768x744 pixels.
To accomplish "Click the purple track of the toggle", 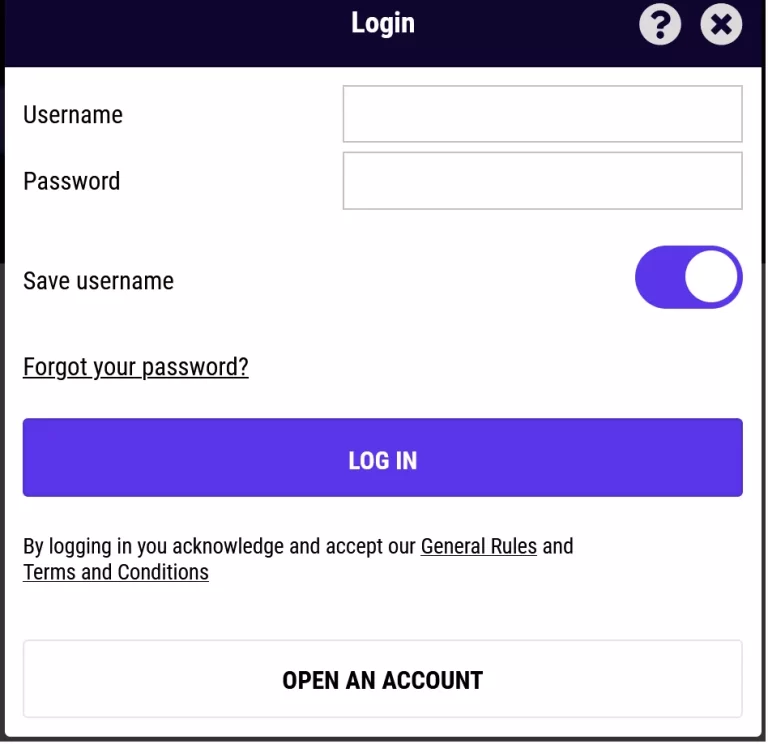I will click(658, 277).
